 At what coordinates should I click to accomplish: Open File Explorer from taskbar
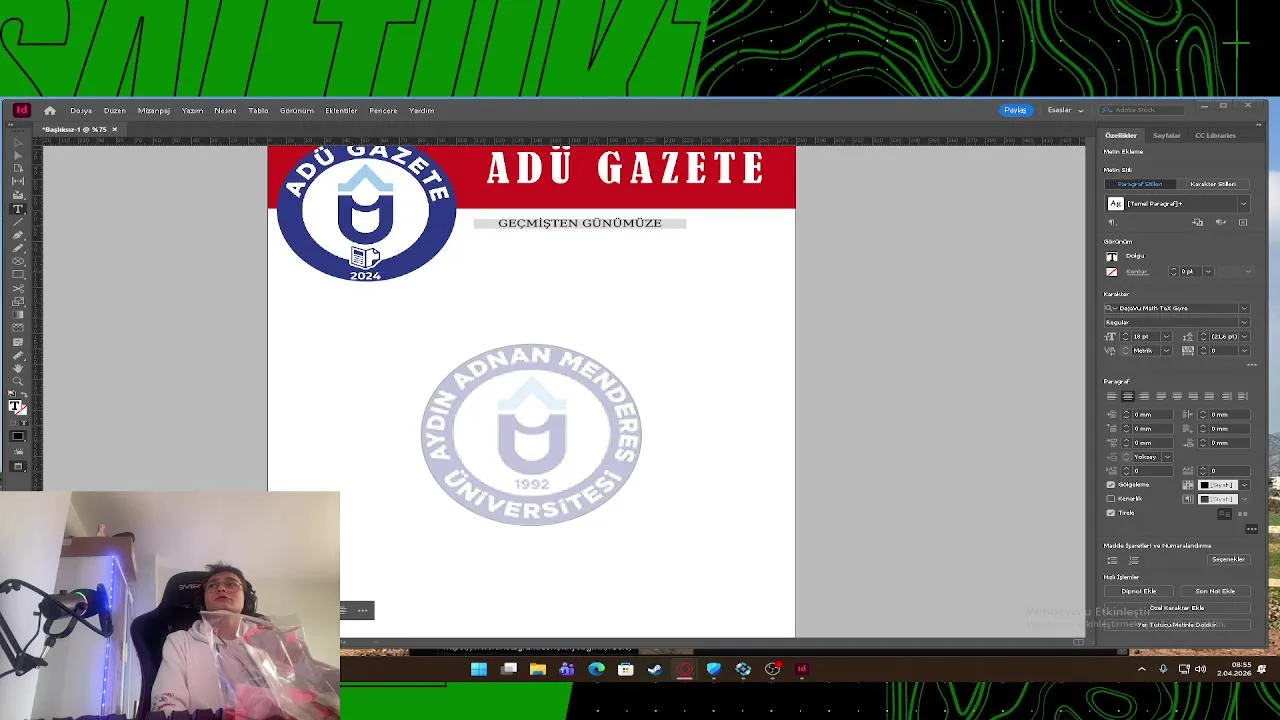pos(538,669)
